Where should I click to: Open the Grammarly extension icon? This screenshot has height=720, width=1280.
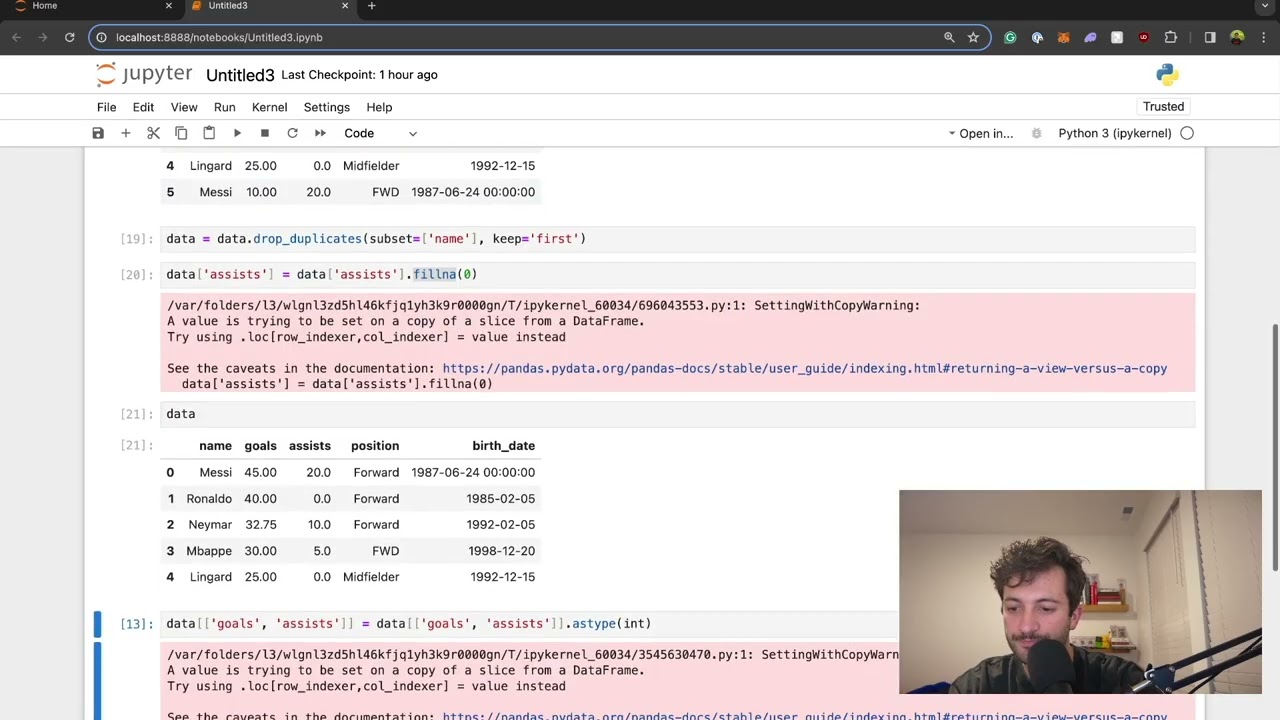pyautogui.click(x=1010, y=37)
